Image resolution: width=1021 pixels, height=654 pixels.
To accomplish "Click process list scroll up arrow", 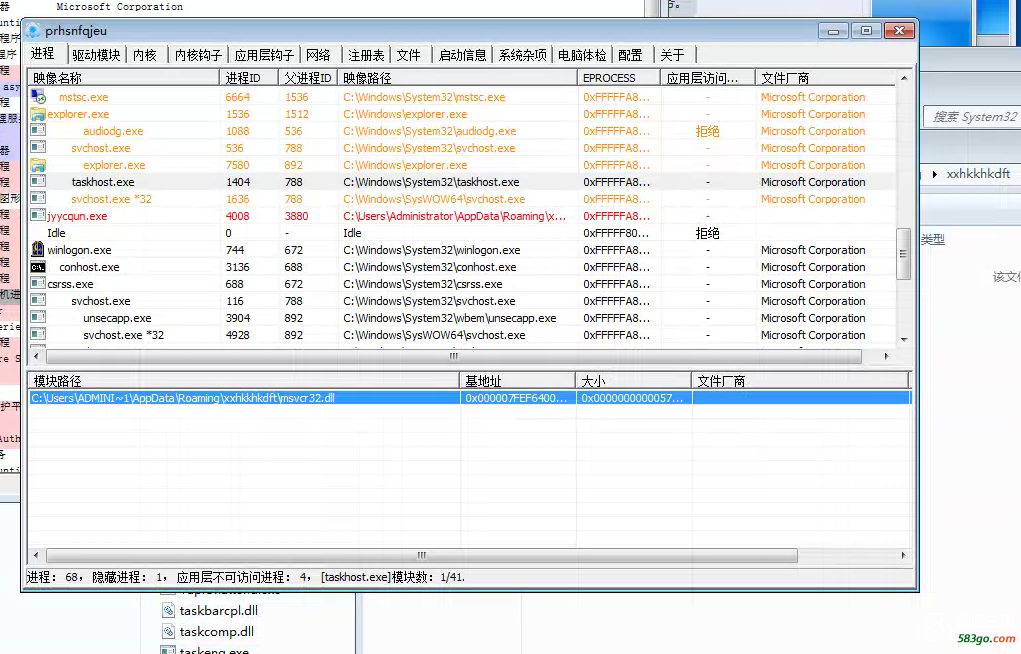I will [x=904, y=78].
